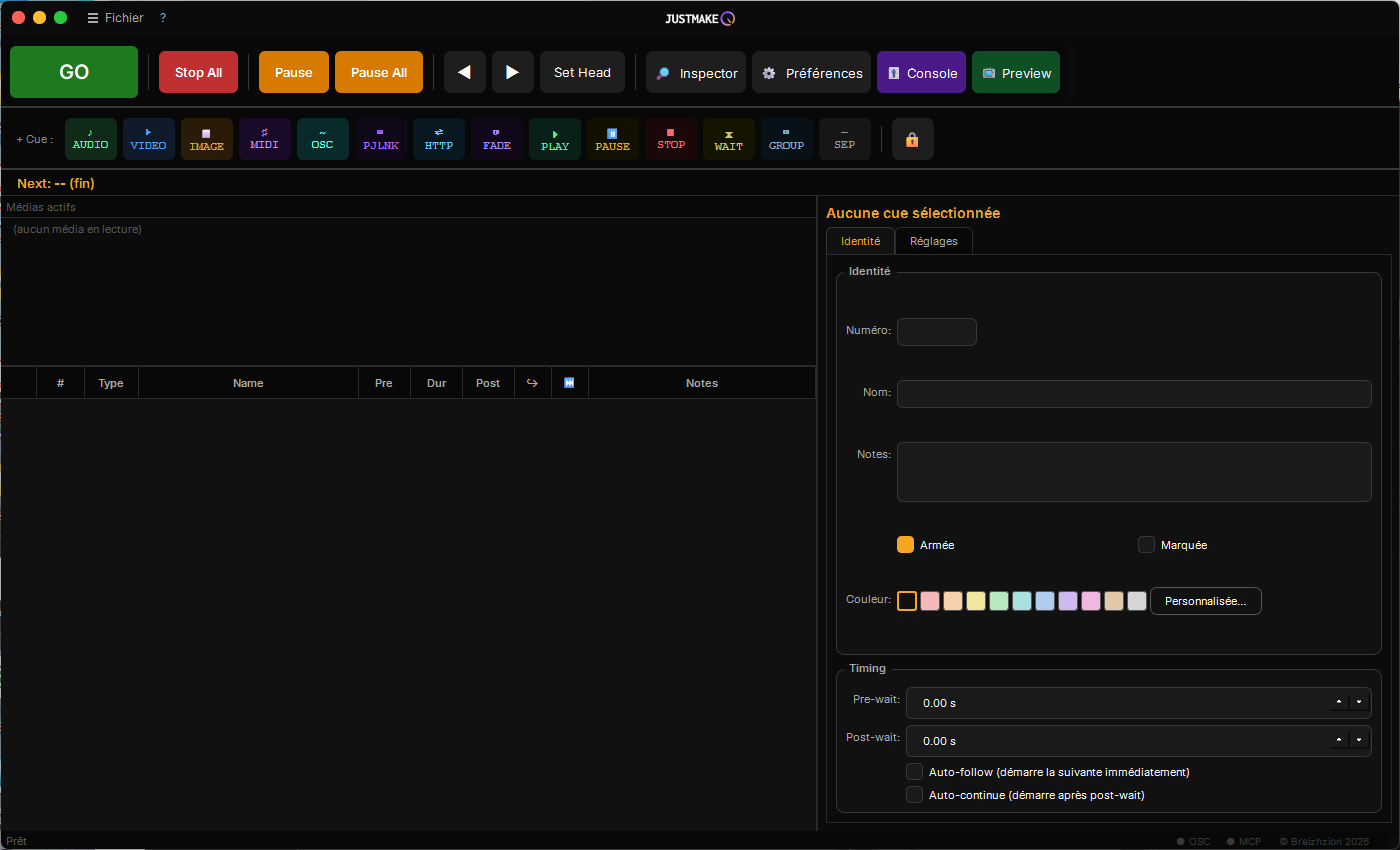Add a new VIDEO cue
This screenshot has width=1400, height=850.
coord(149,139)
